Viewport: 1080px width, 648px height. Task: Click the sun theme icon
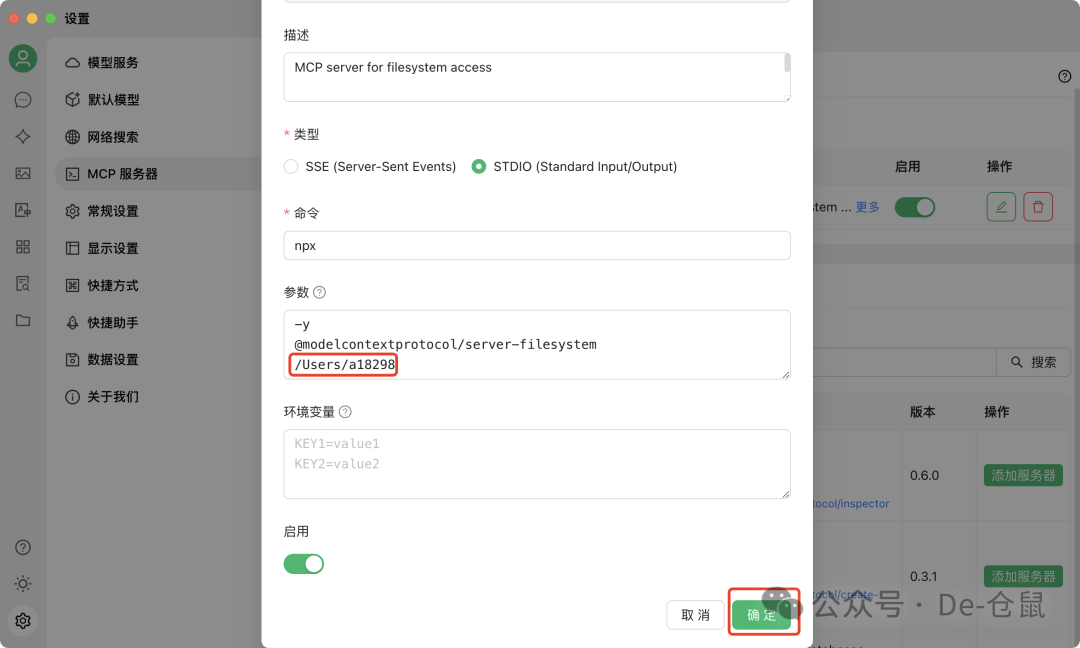click(x=23, y=584)
